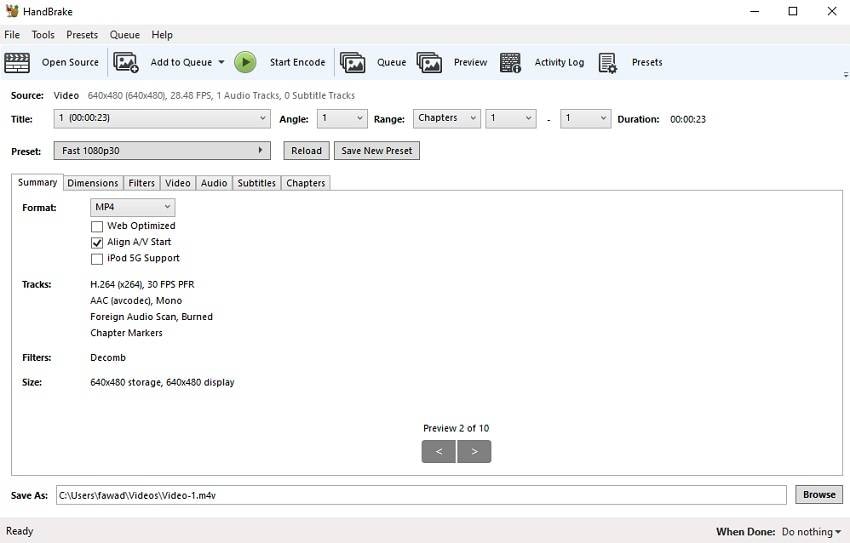Click the Start Encode label
The height and width of the screenshot is (543, 850).
[x=298, y=62]
